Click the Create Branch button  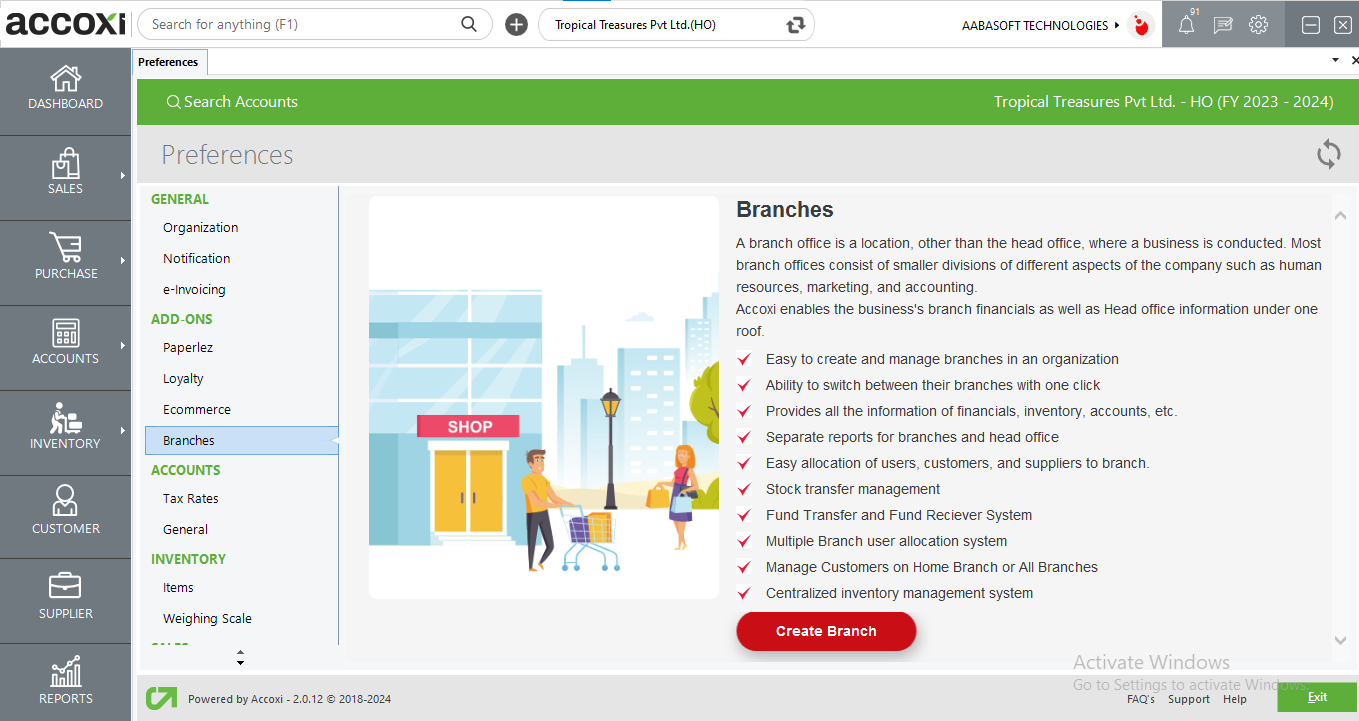826,631
